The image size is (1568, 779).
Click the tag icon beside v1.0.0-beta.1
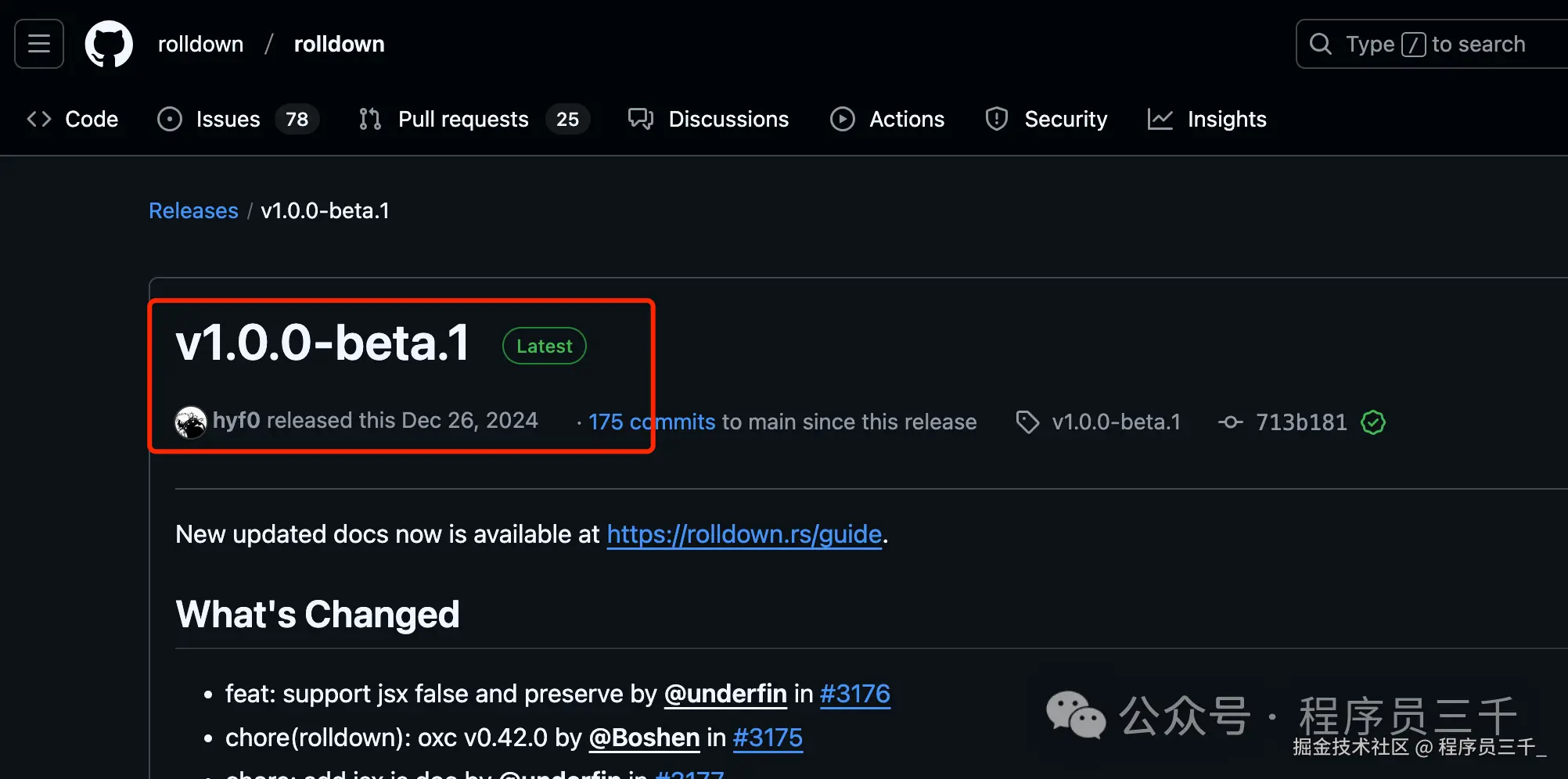click(x=1027, y=422)
